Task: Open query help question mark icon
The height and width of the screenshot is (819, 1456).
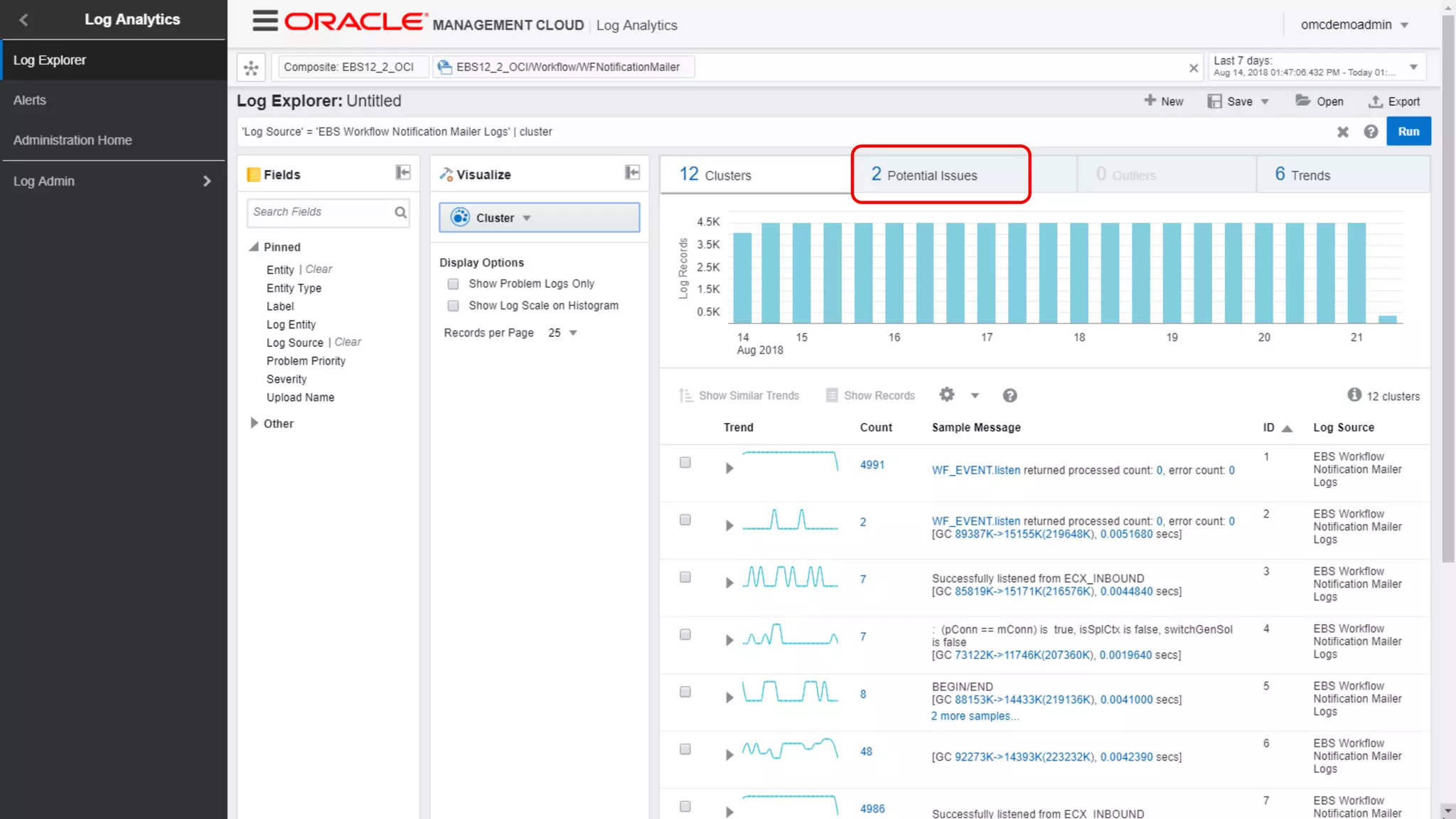Action: tap(1371, 132)
